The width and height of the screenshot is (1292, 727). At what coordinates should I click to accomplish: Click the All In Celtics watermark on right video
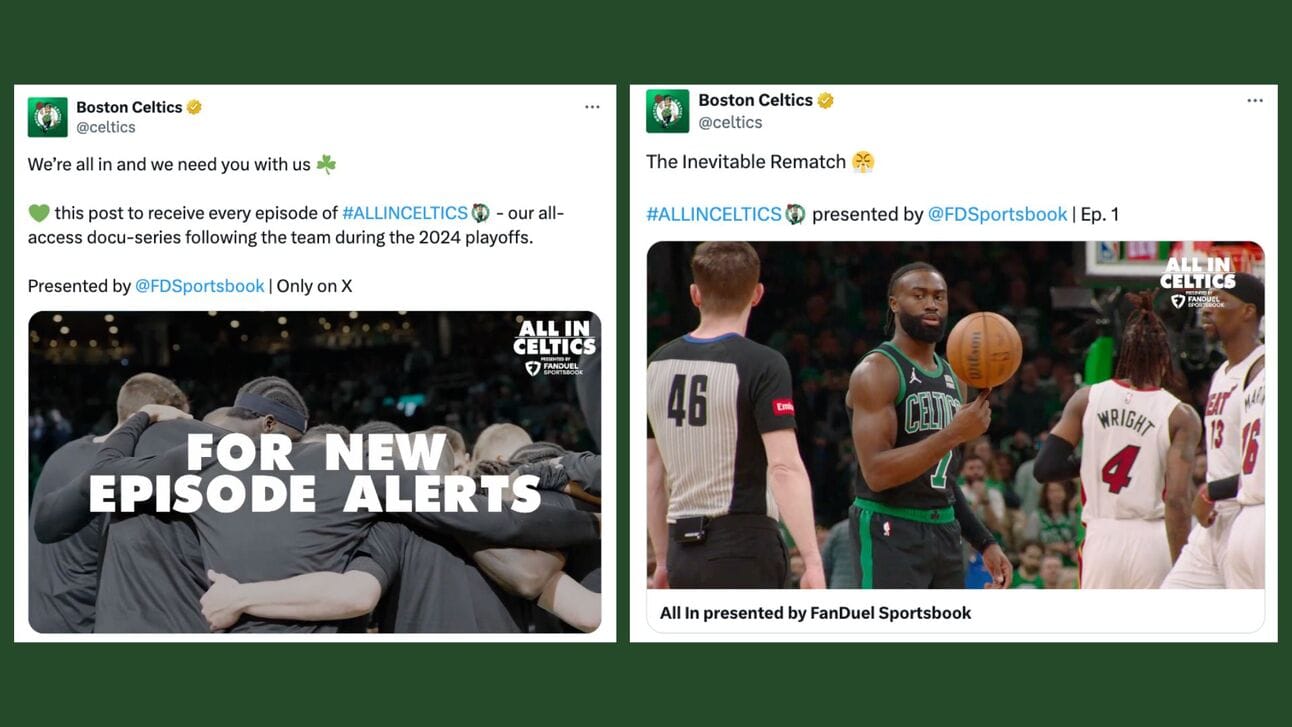click(x=1198, y=282)
